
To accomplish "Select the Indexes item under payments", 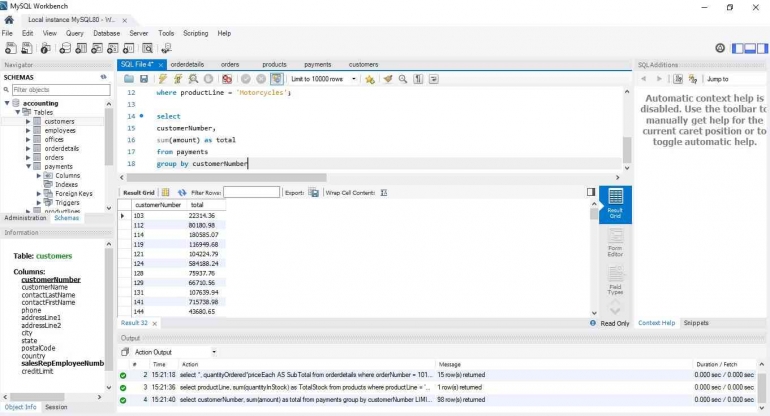I will click(66, 185).
